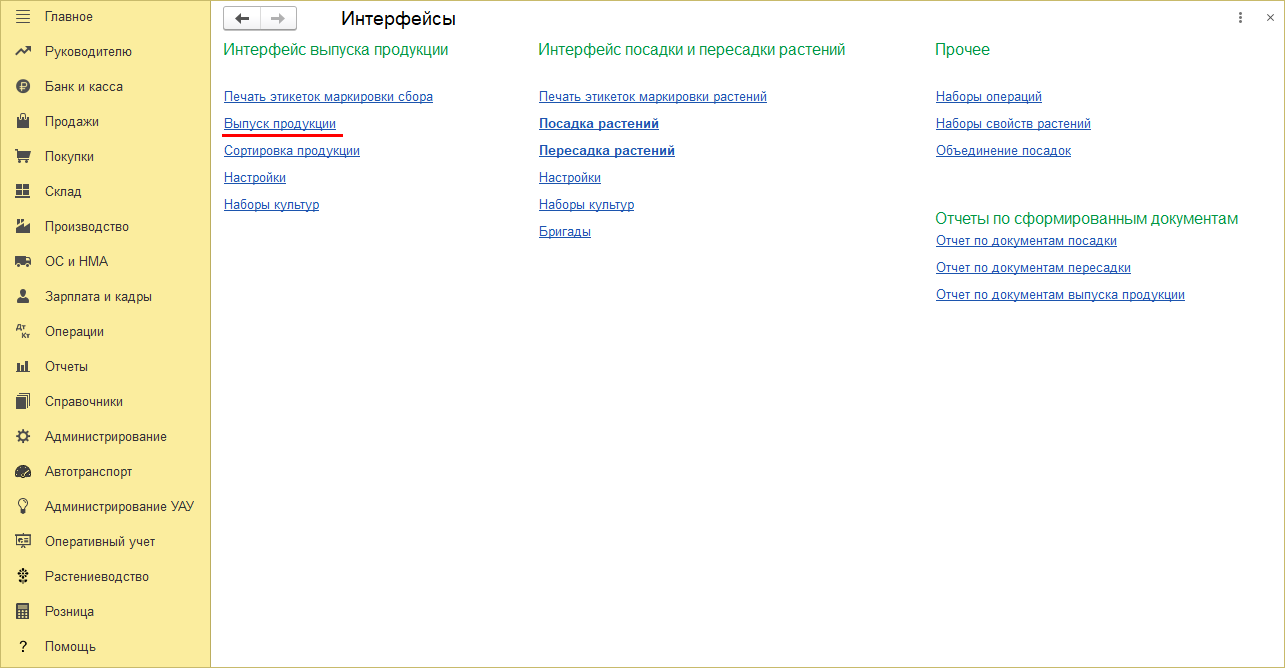Open Наборы культур under Интерфейс выпуска продукции
Viewport: 1285px width, 668px height.
pyautogui.click(x=271, y=205)
